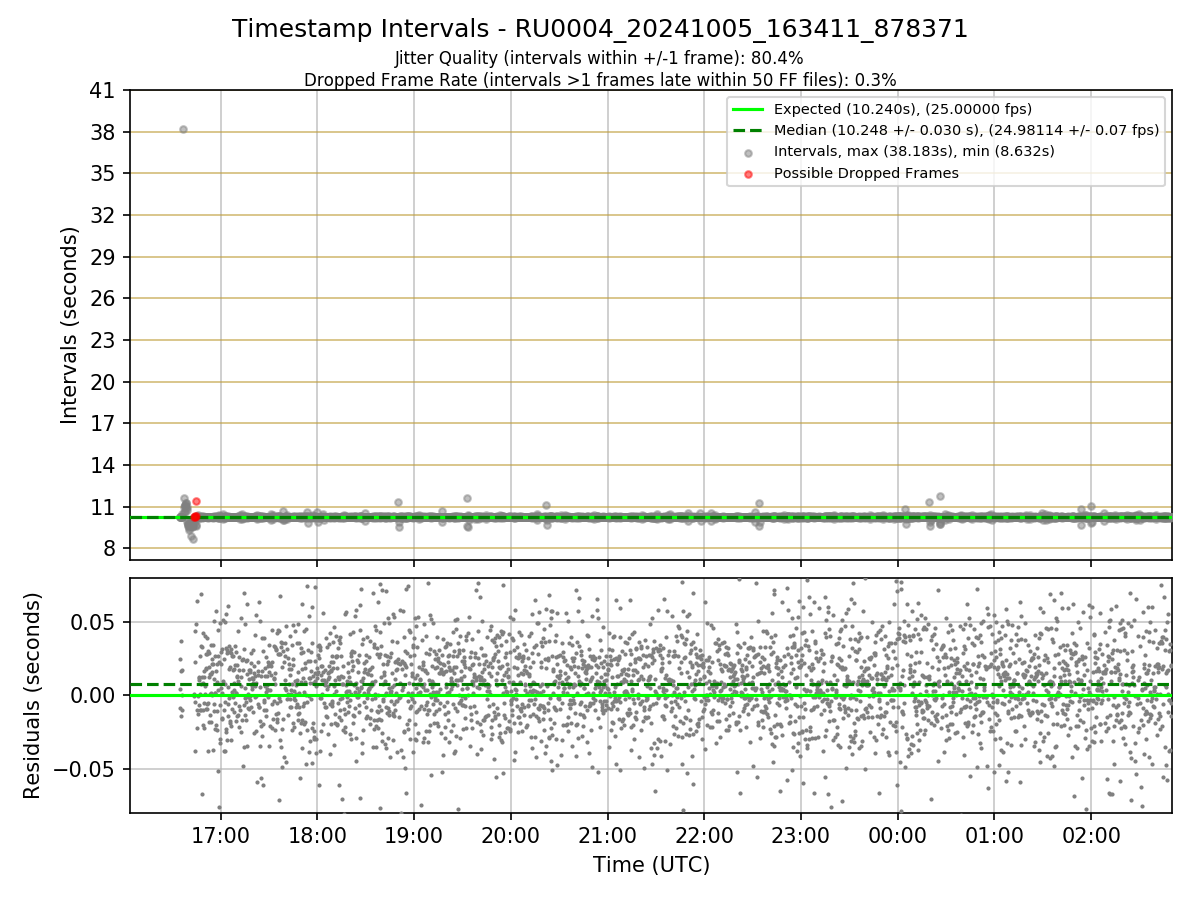Click the outlier data point near 38 seconds

coord(183,129)
